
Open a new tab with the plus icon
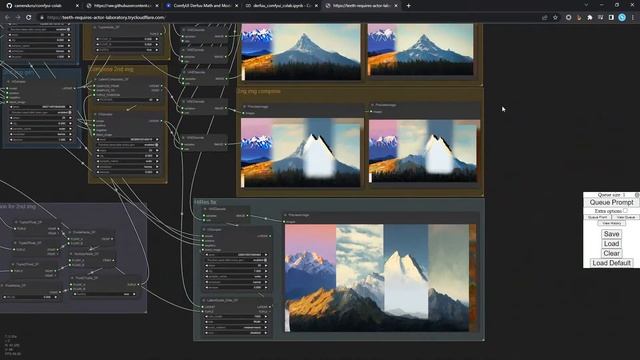coord(408,6)
